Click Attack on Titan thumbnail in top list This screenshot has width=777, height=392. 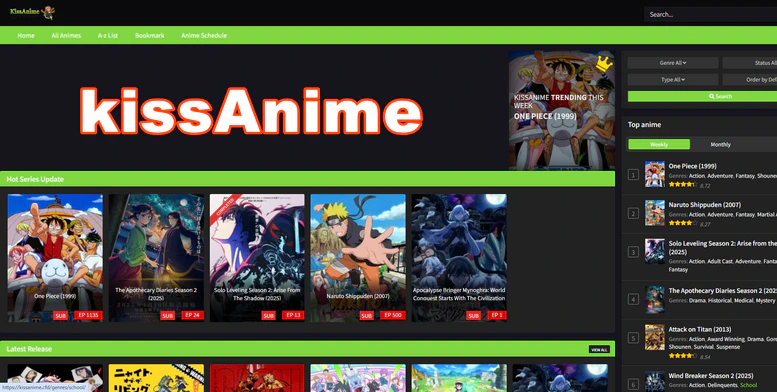coord(655,337)
